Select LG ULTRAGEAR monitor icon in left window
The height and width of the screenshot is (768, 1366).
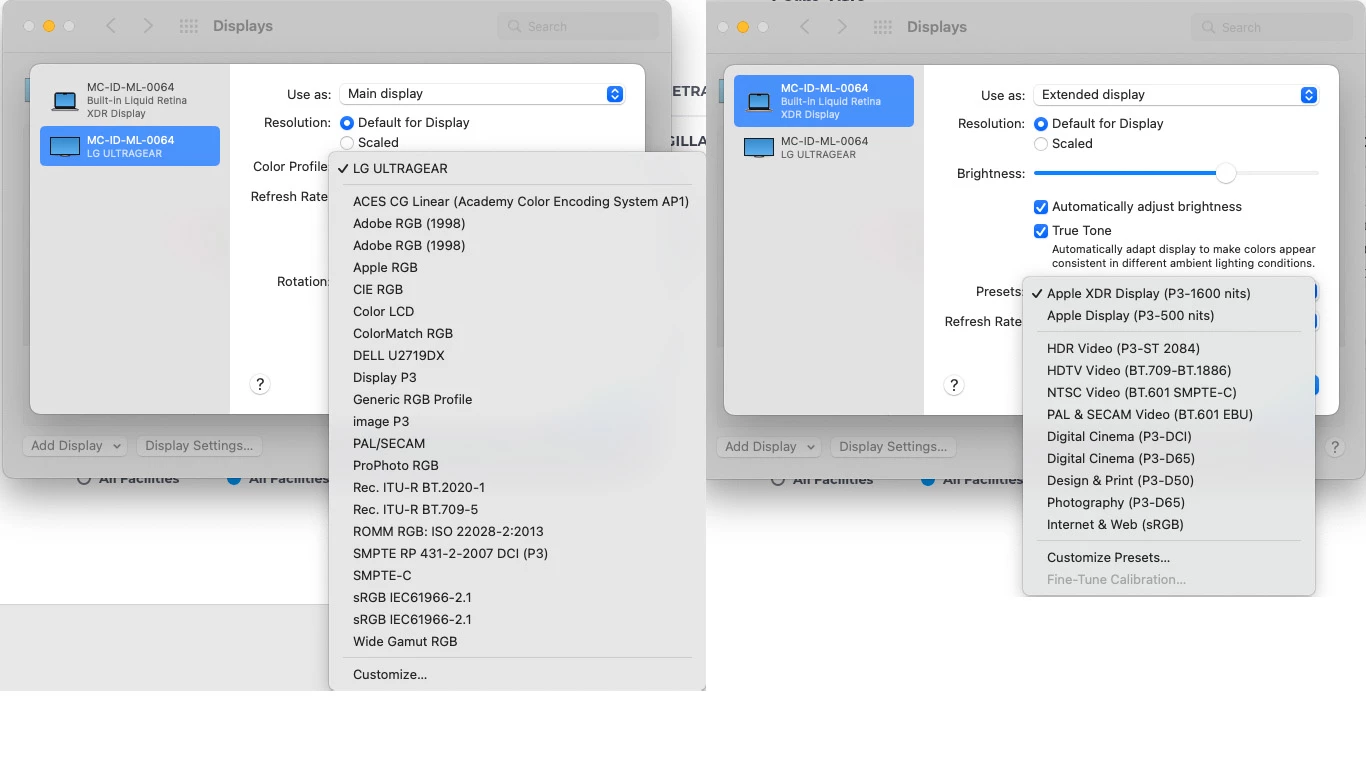point(65,146)
